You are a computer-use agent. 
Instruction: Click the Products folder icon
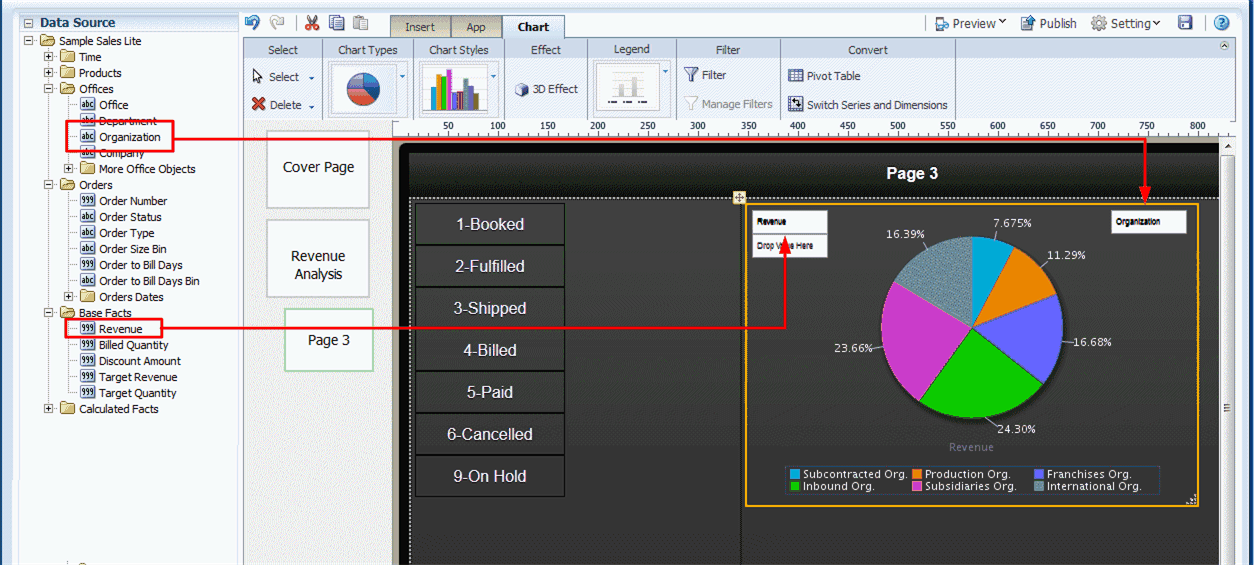67,73
